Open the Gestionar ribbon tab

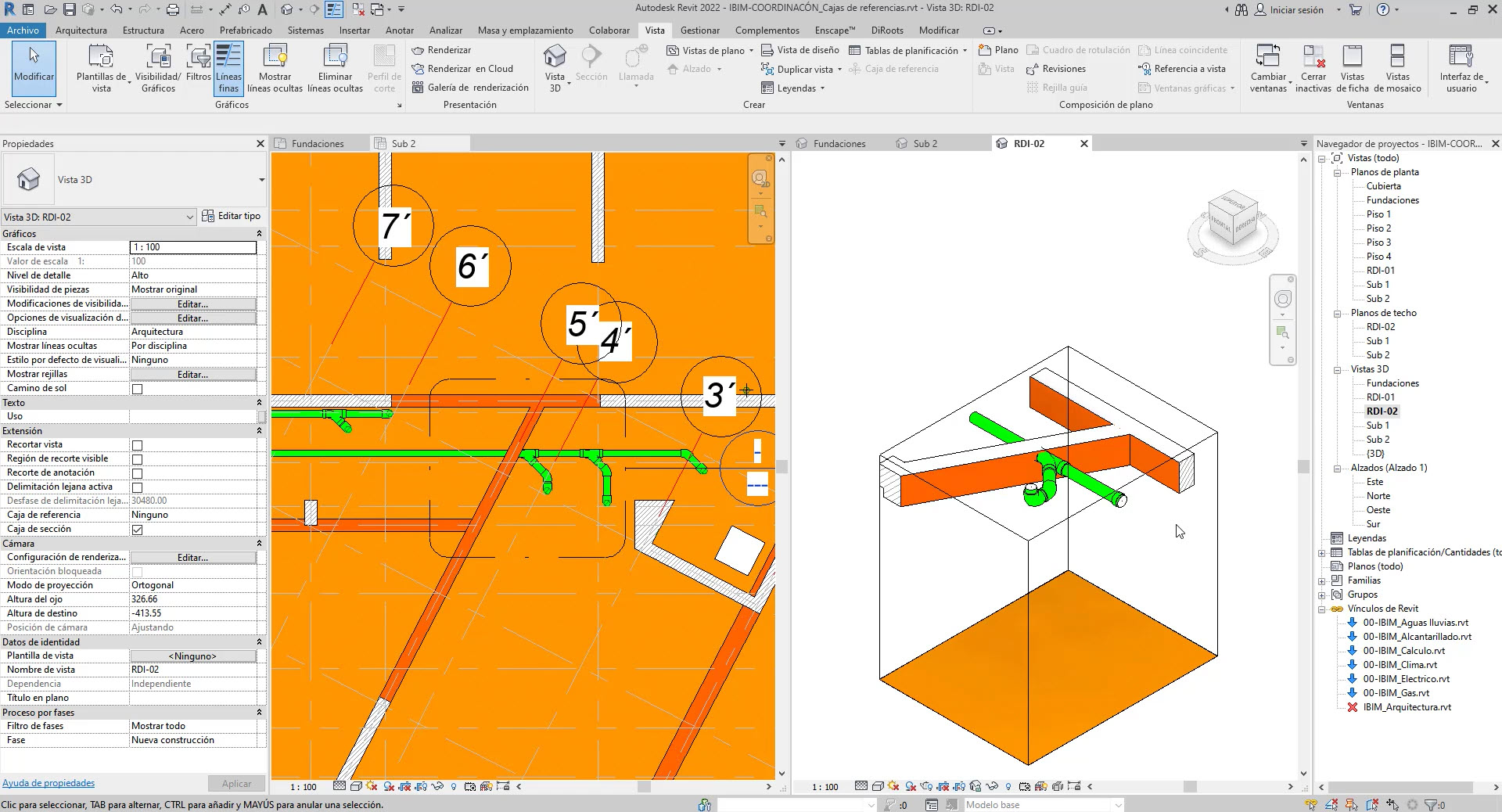click(699, 31)
